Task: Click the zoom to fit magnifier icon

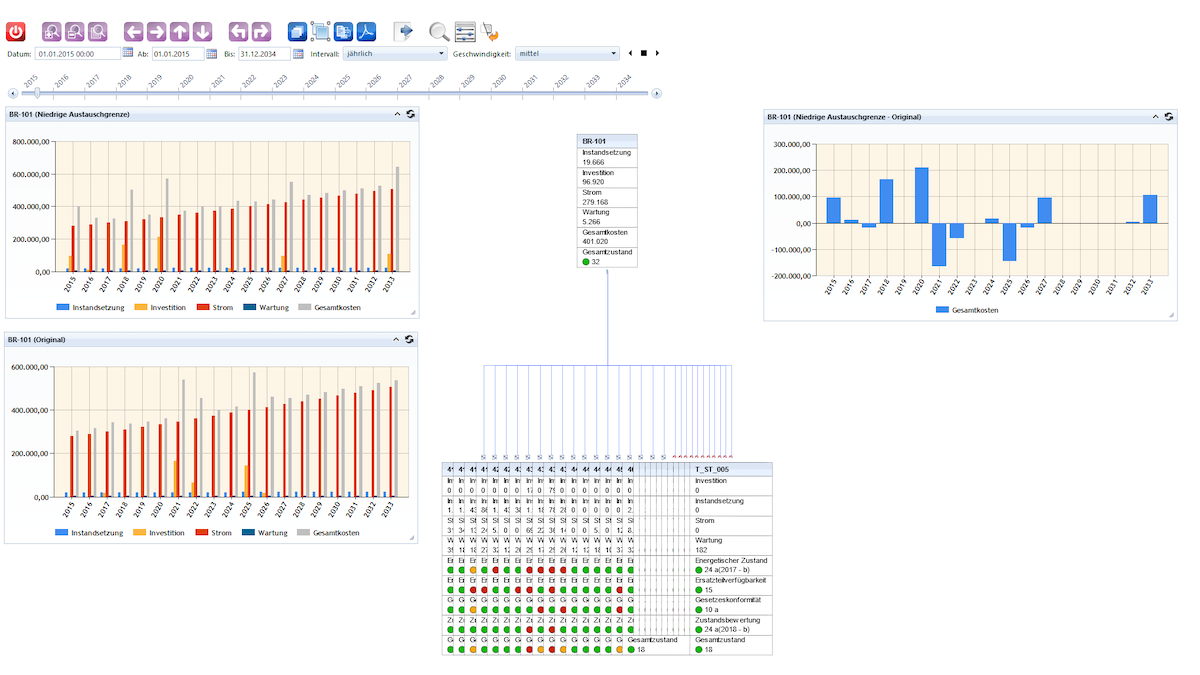Action: (x=97, y=31)
